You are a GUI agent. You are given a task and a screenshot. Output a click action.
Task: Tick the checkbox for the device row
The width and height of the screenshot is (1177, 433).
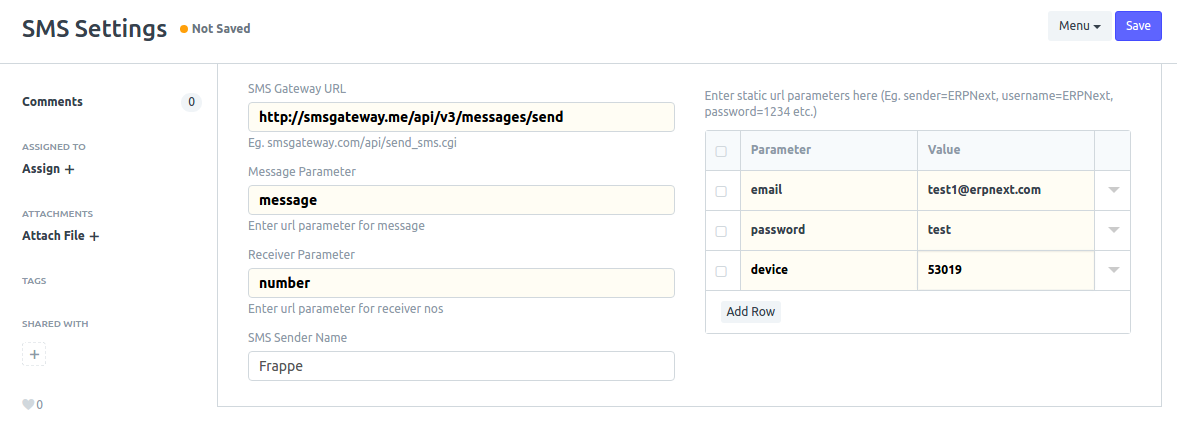pos(721,271)
